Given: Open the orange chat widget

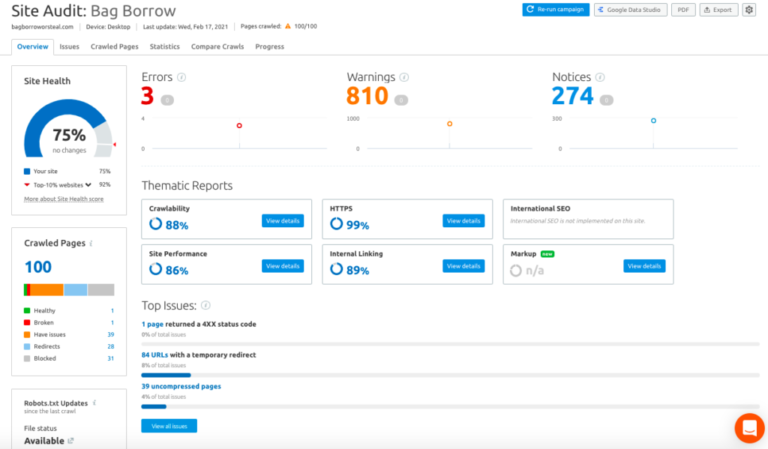Looking at the screenshot, I should coord(749,428).
